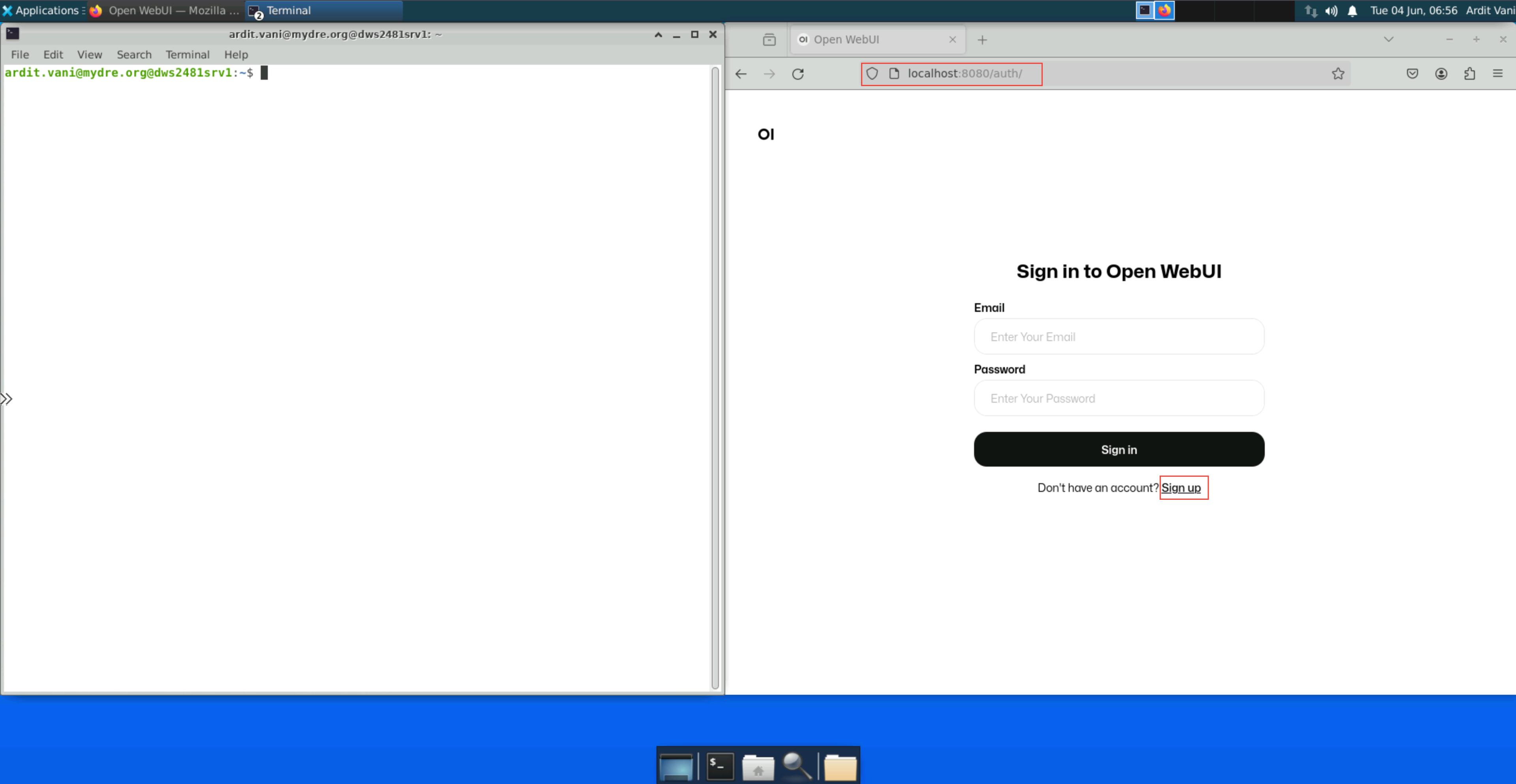
Task: Open the Save to Pocket icon
Action: [x=1413, y=73]
